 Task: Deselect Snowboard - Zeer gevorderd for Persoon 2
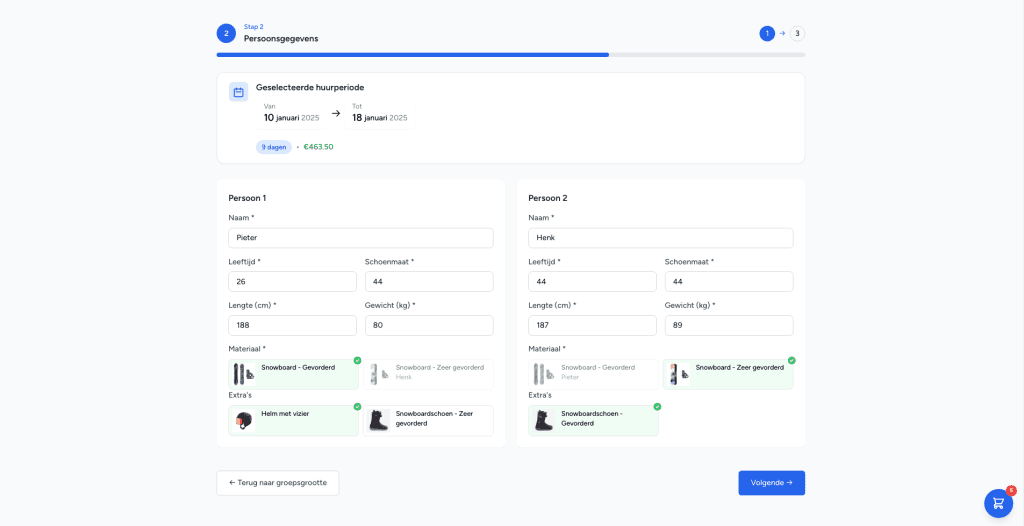728,374
